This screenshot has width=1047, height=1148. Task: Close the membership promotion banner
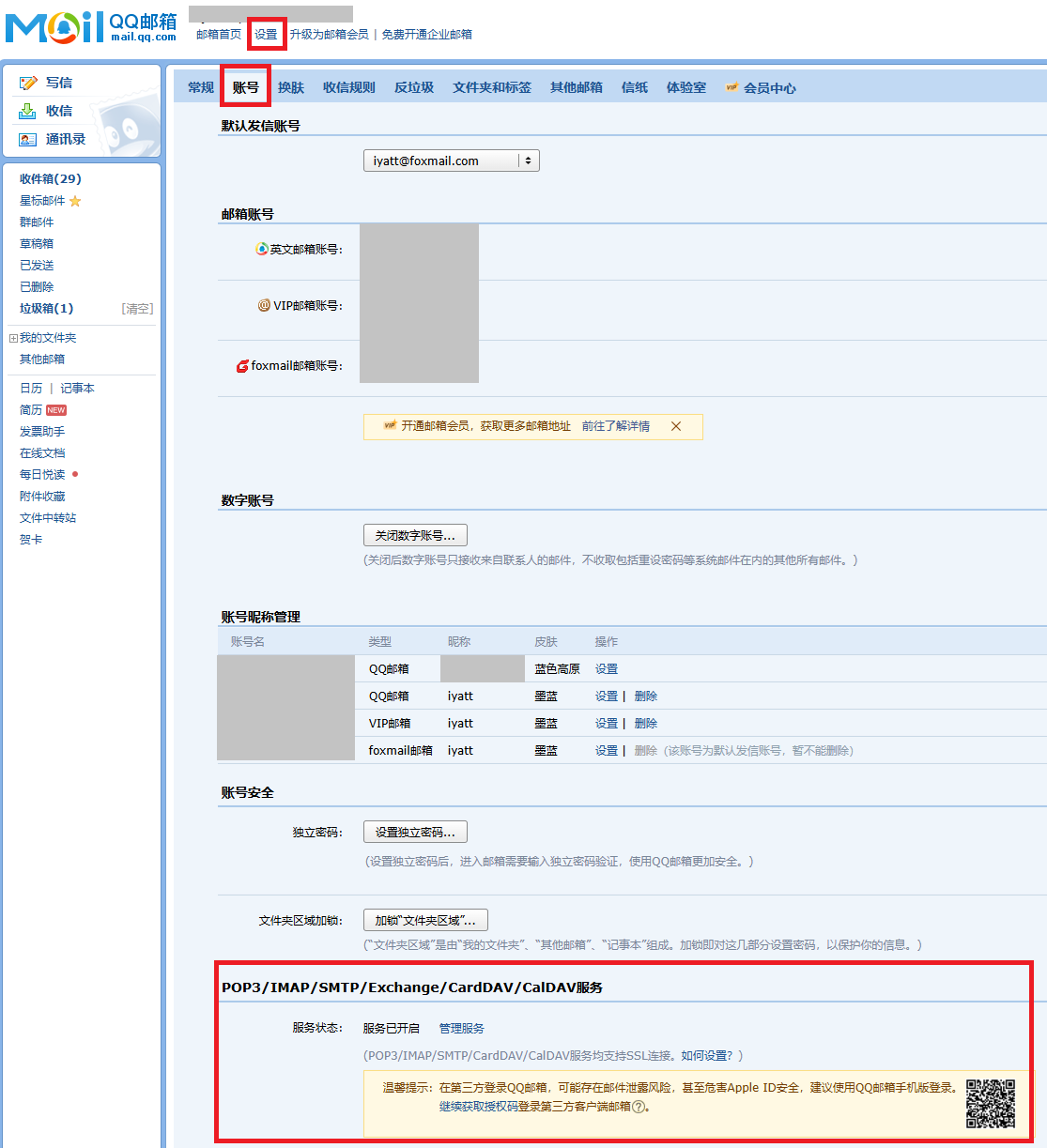coord(676,426)
